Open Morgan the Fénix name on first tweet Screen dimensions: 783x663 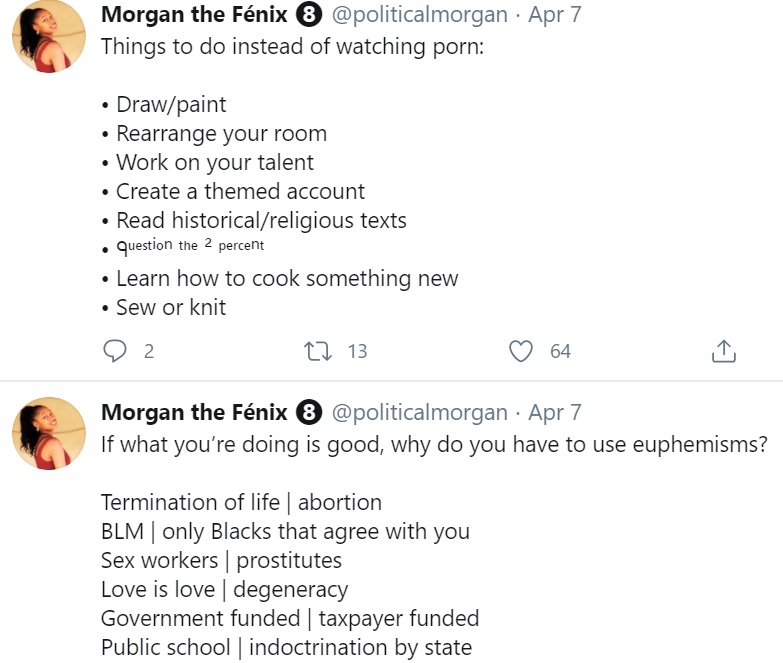coord(194,14)
